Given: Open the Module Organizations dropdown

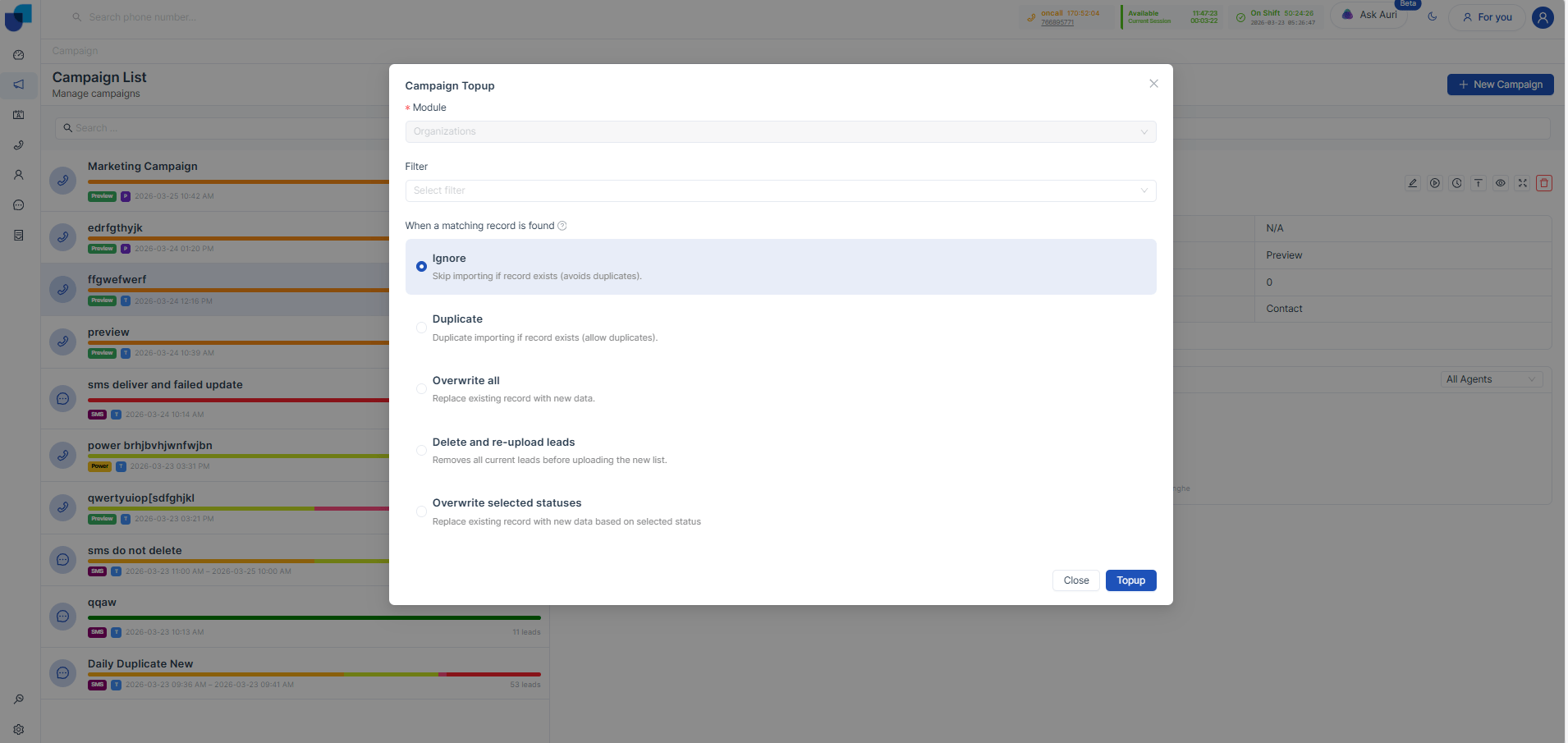Looking at the screenshot, I should [x=781, y=131].
